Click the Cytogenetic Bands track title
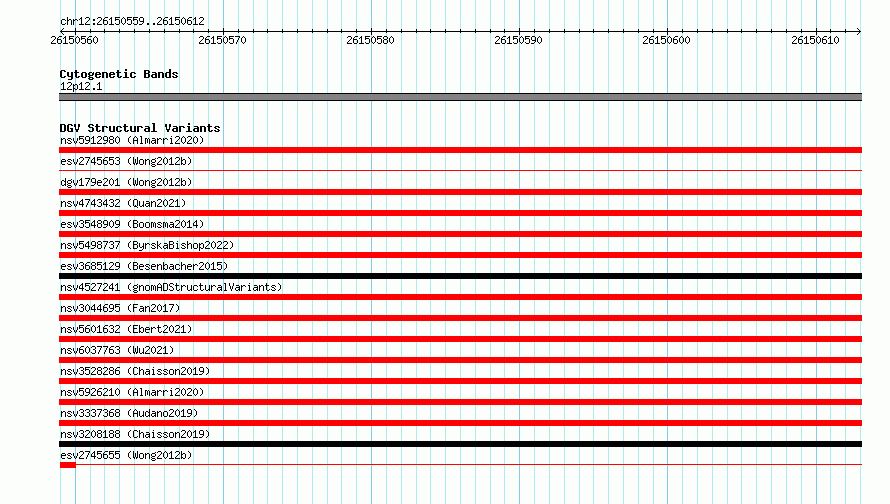This screenshot has height=504, width=890. tap(119, 74)
